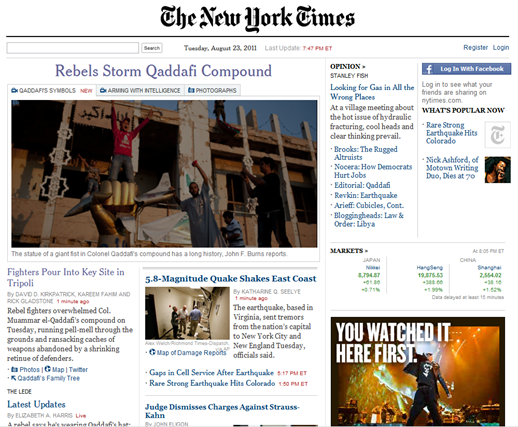
Task: Click the Shanghai index value 2,554.02
Action: pyautogui.click(x=490, y=275)
